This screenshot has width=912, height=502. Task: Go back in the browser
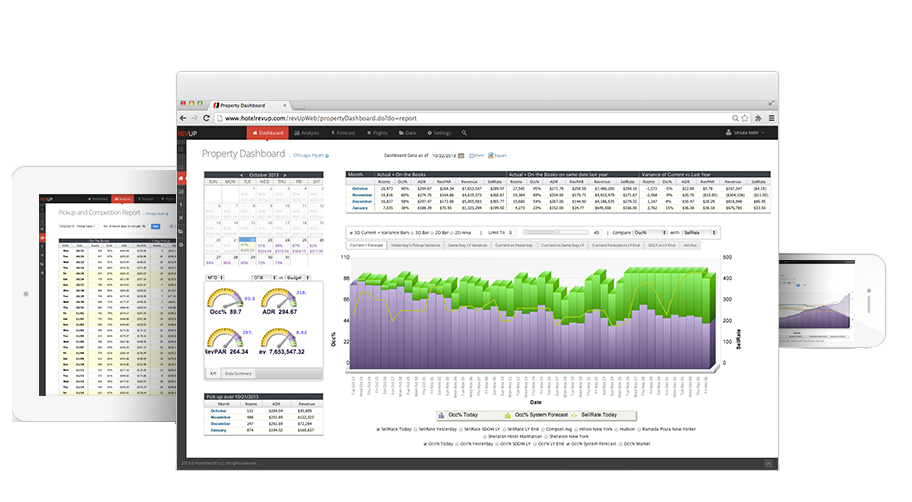[x=183, y=118]
